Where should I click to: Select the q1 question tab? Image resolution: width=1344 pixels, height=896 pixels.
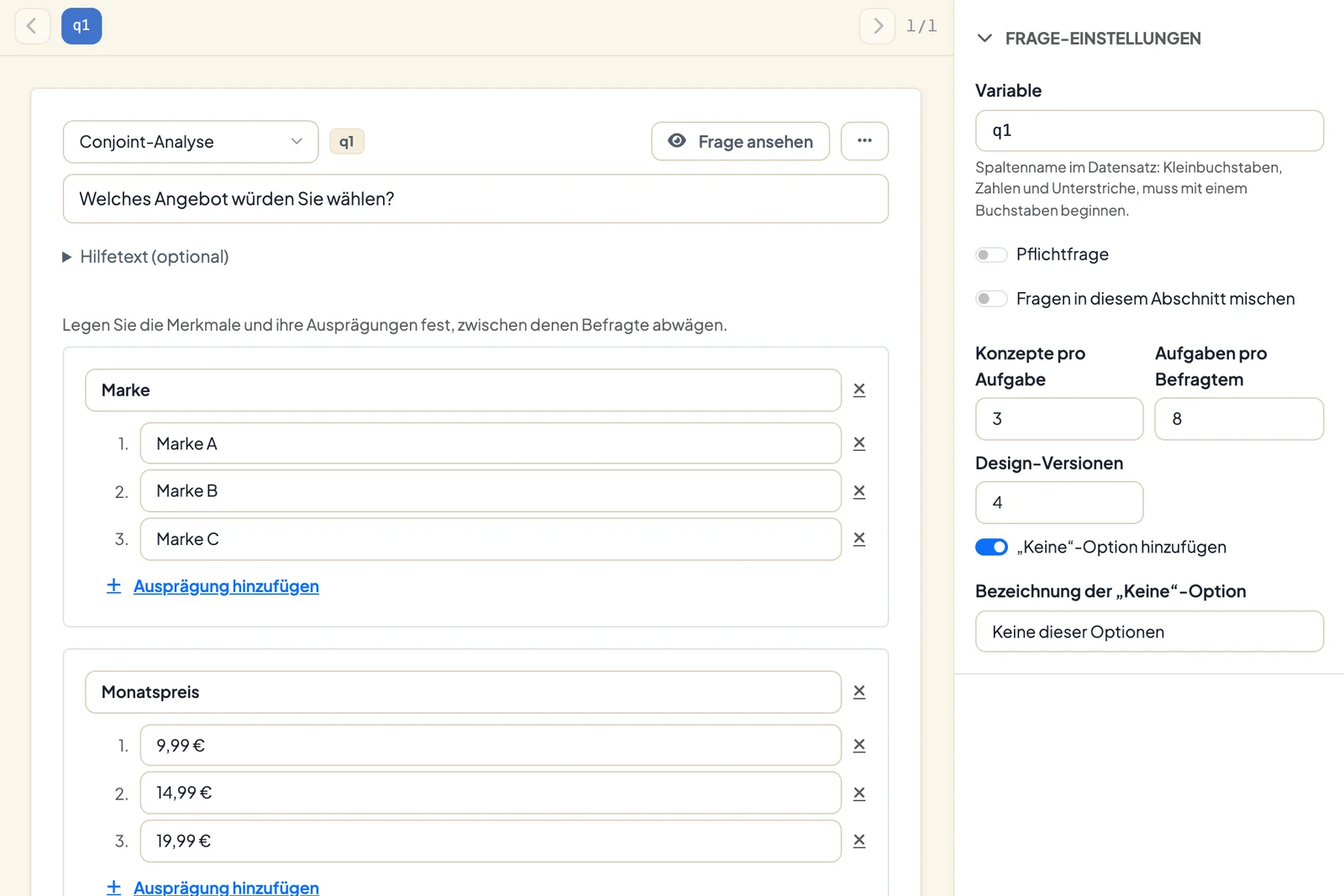[81, 26]
